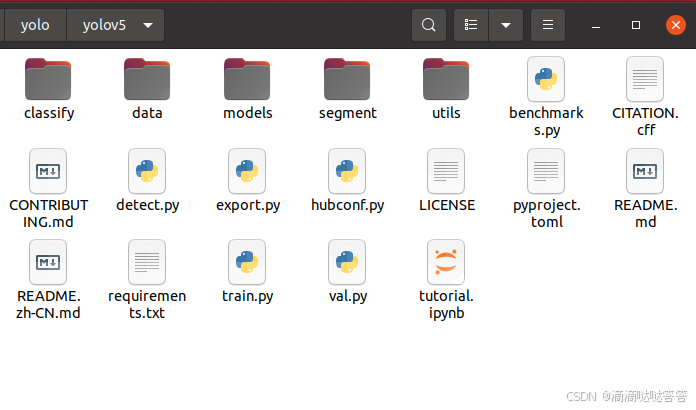
Task: Open the file search magnifier button
Action: click(428, 25)
